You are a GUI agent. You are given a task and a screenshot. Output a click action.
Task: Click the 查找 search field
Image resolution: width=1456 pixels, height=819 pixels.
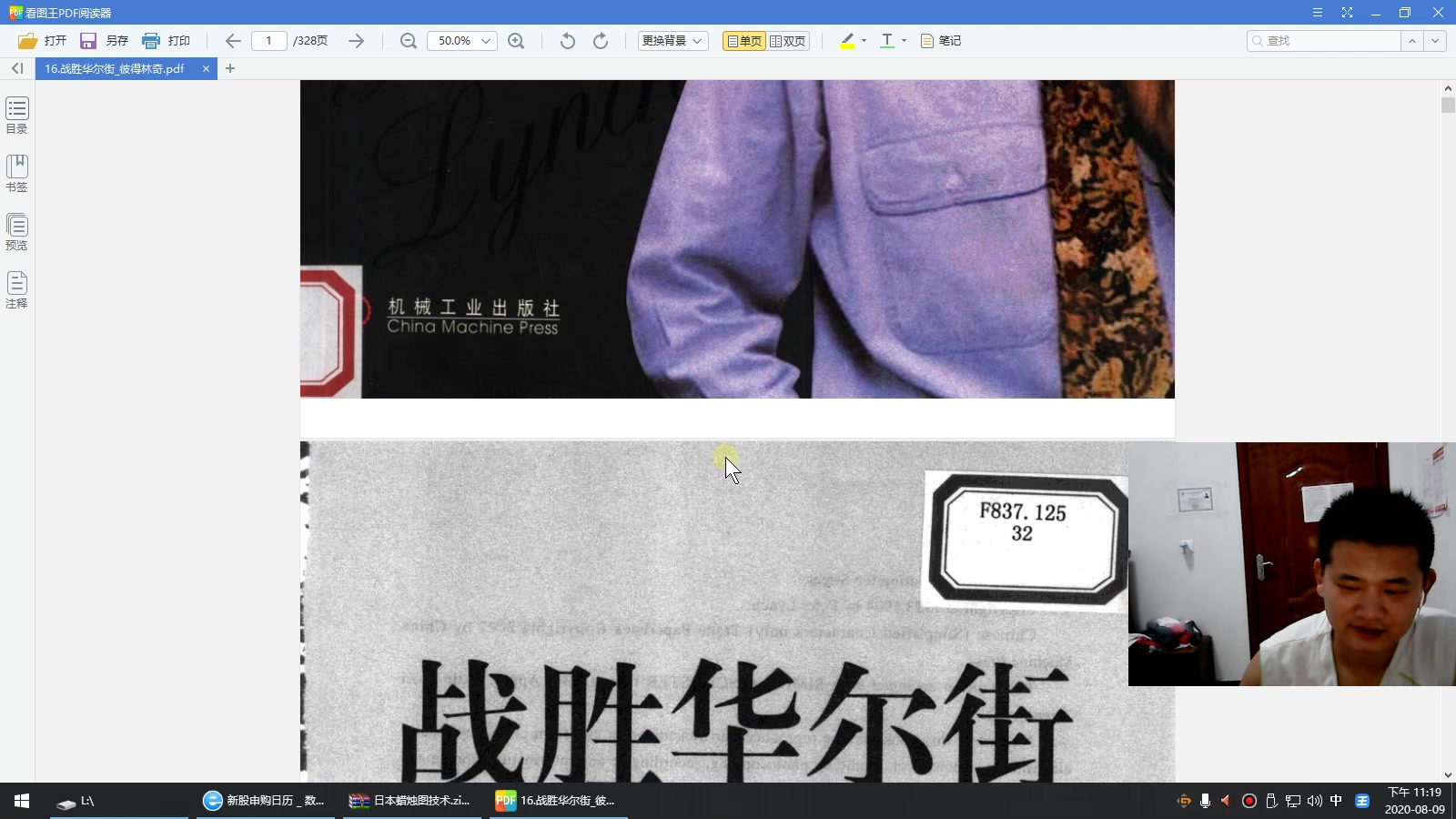coord(1324,41)
